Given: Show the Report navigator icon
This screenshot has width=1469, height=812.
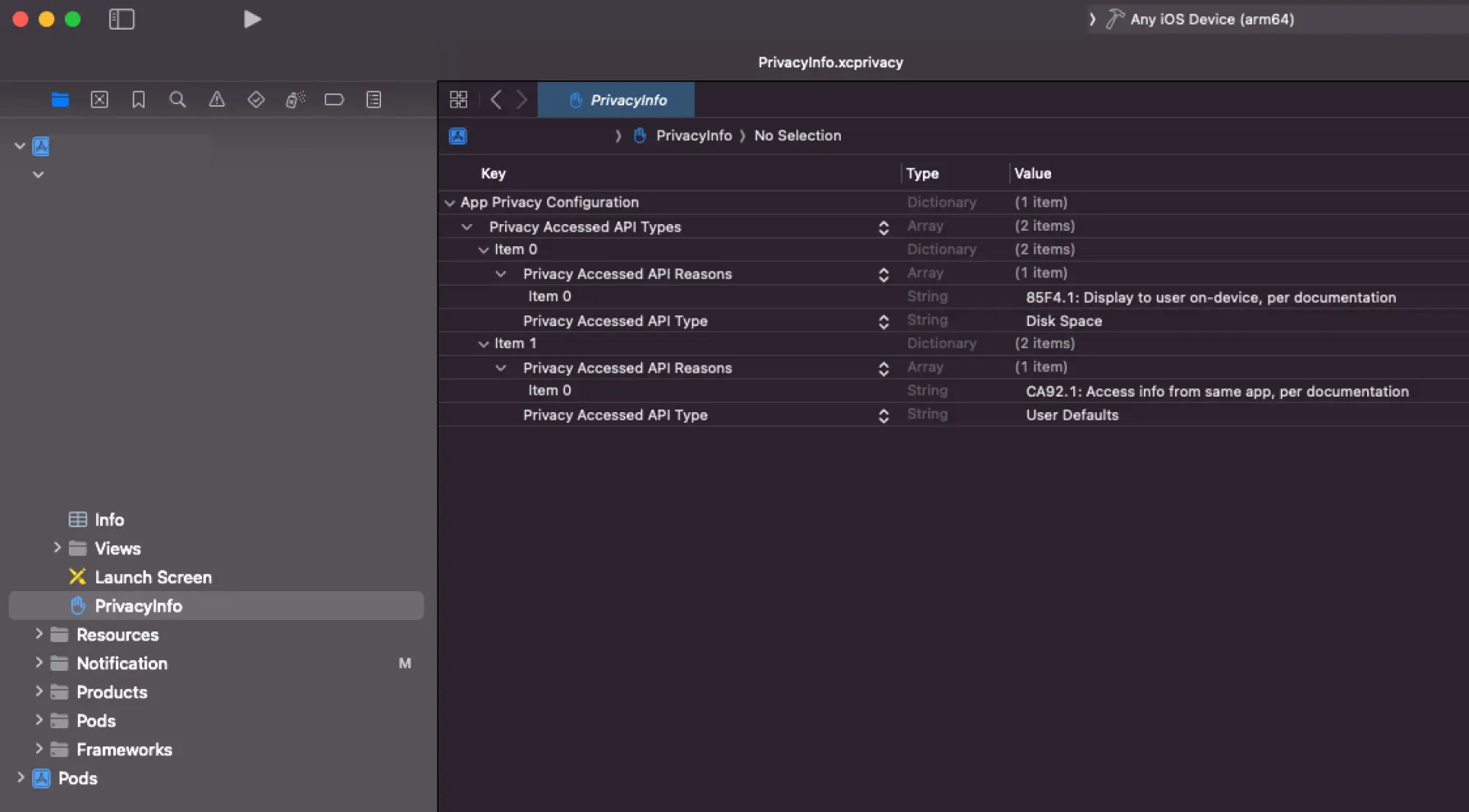Looking at the screenshot, I should [374, 100].
